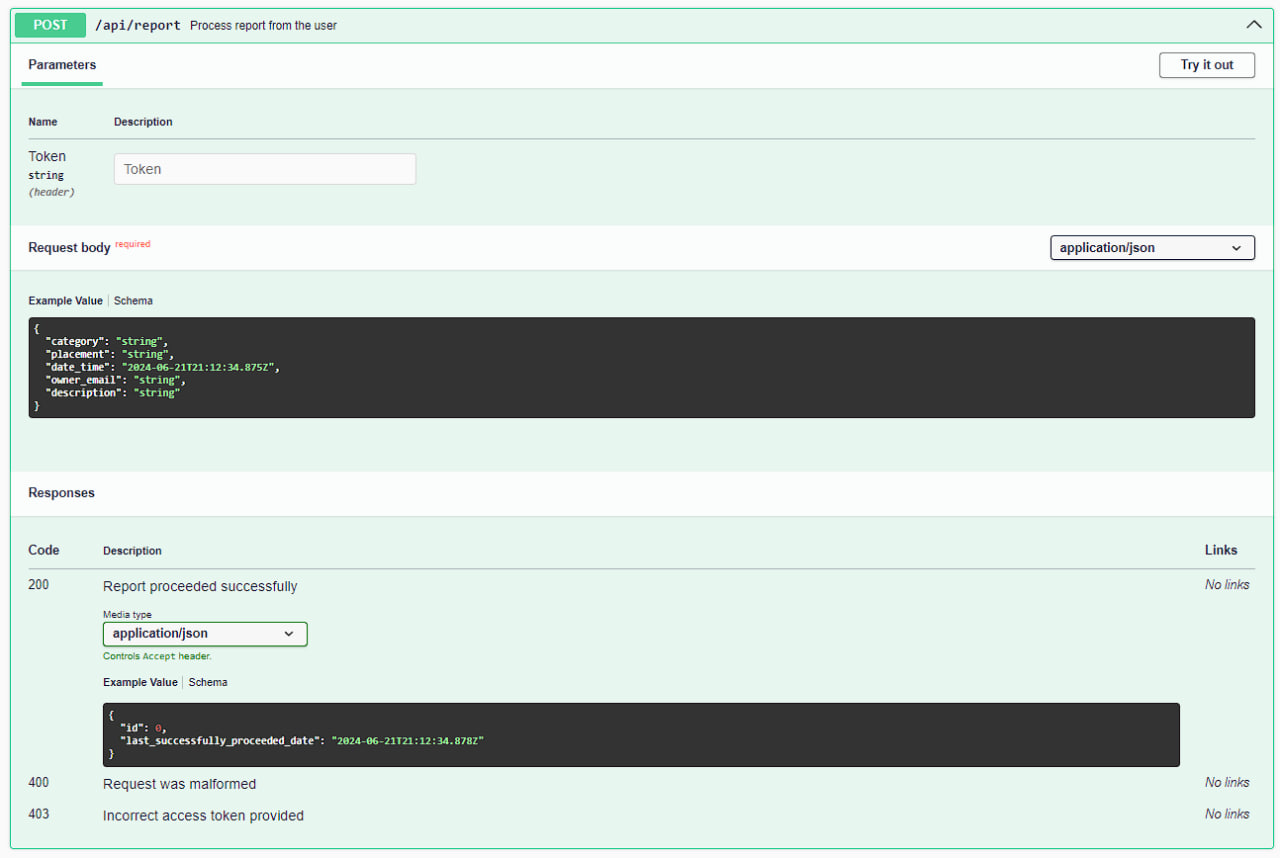
Task: Focus the Token header input field
Action: click(x=265, y=169)
